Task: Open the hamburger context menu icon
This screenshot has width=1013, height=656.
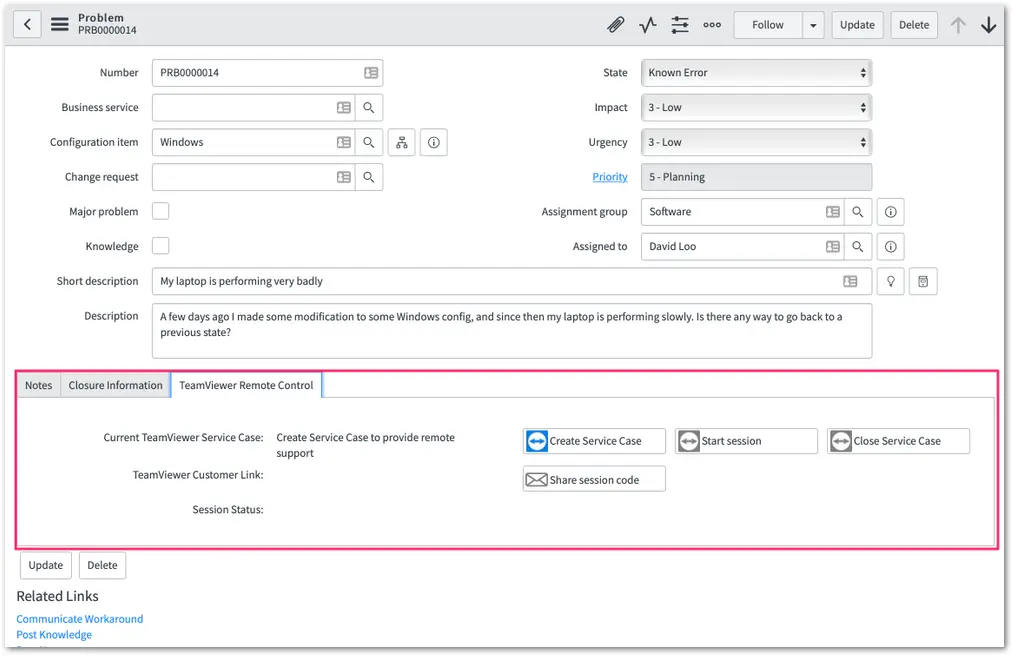Action: (x=59, y=25)
